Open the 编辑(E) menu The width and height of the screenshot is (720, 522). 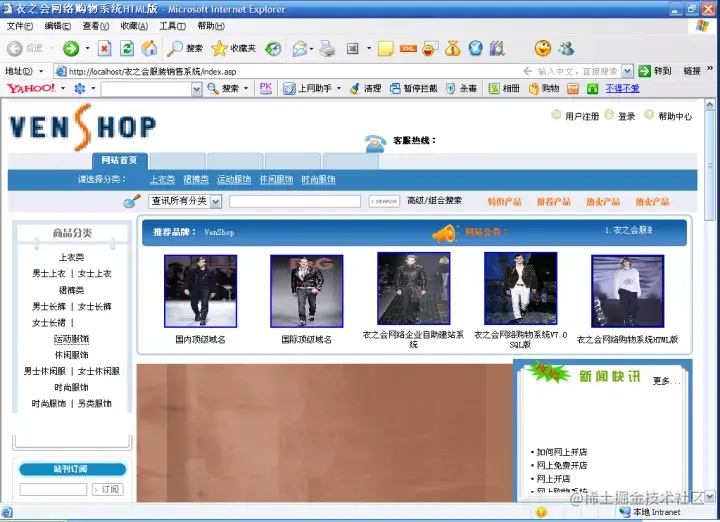(57, 26)
